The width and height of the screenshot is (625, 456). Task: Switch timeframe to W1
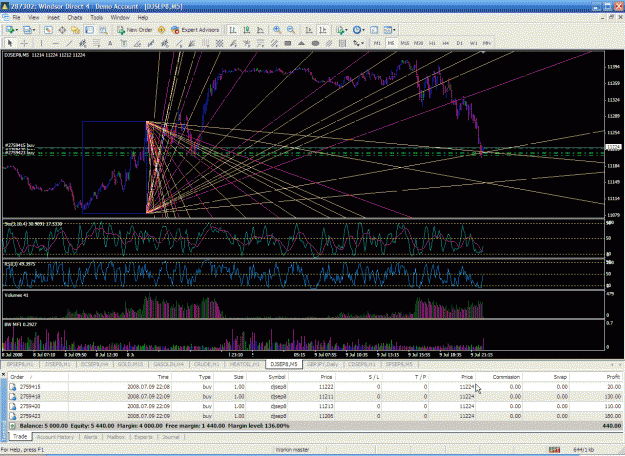click(x=473, y=43)
